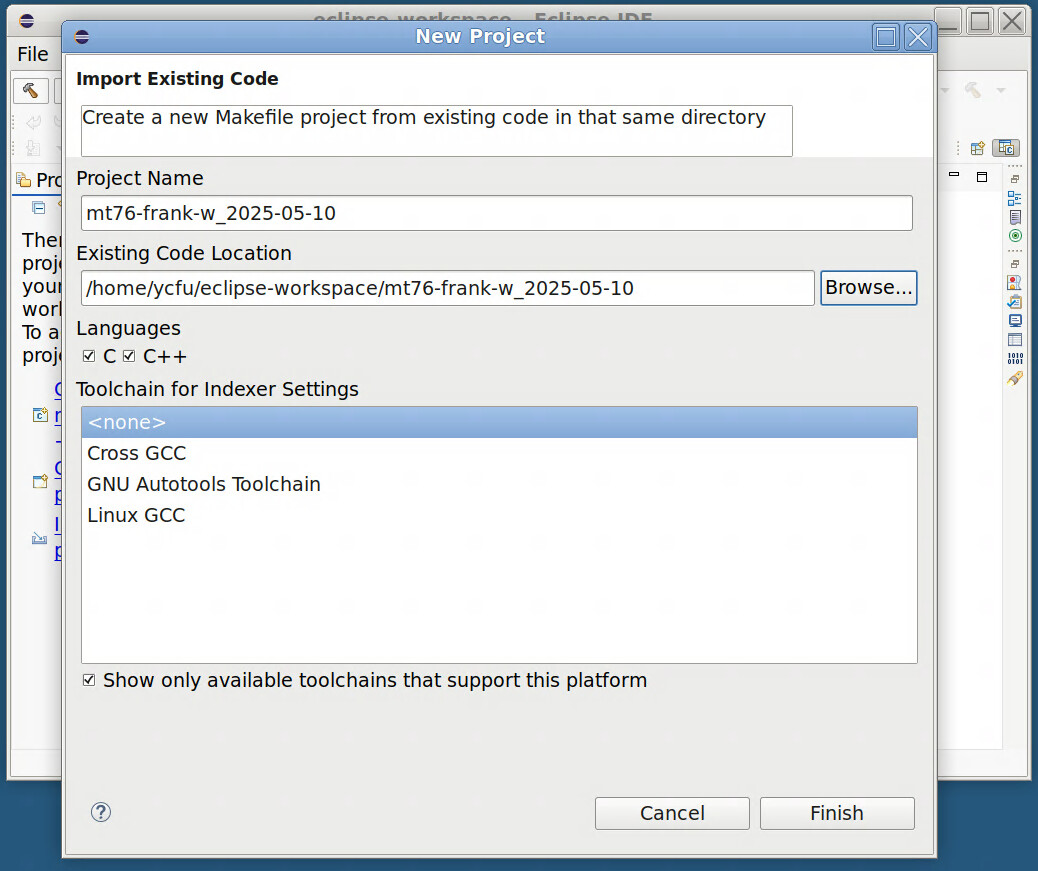Minimize the Eclipse editor area view

coord(954,175)
